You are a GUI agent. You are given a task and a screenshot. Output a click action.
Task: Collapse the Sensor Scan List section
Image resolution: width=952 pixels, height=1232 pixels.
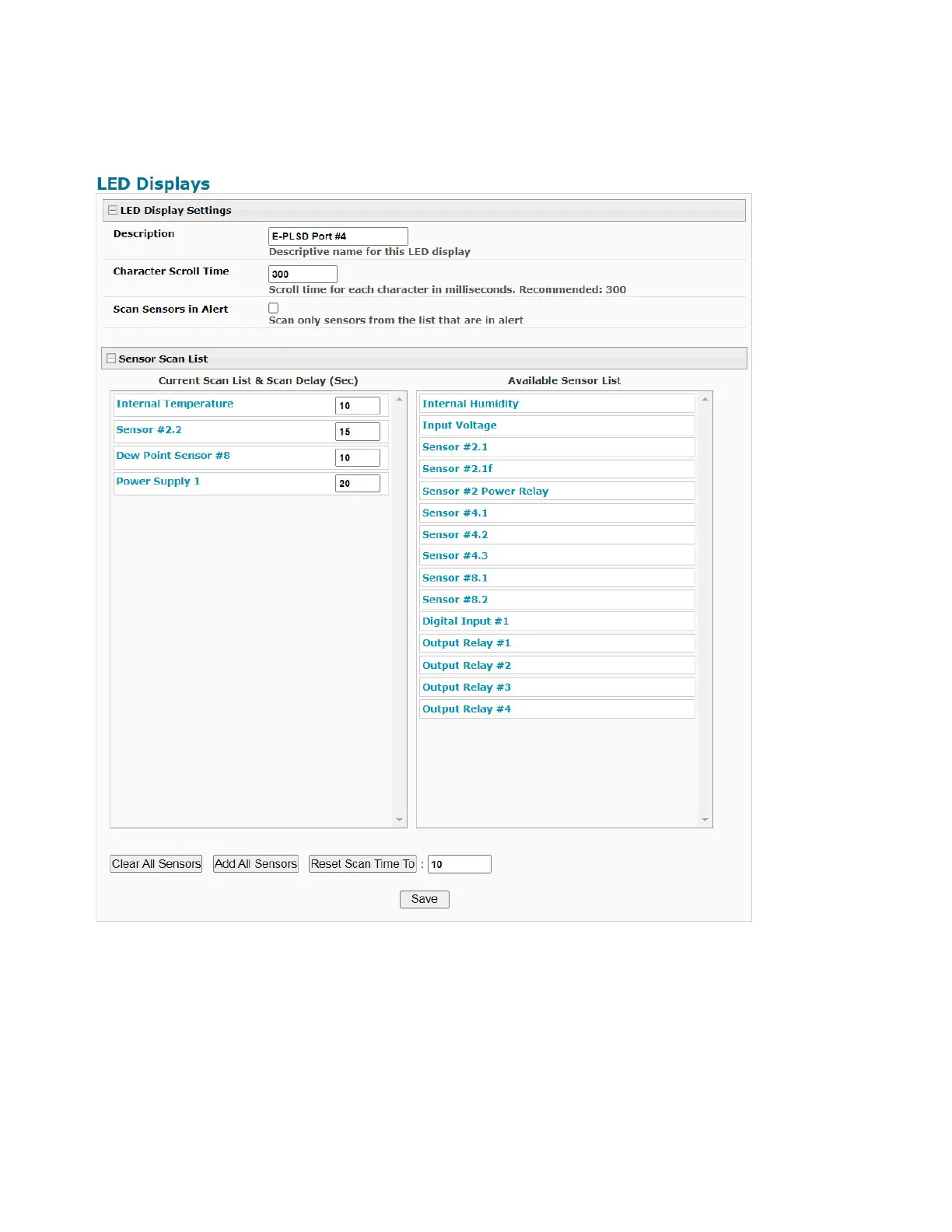111,359
